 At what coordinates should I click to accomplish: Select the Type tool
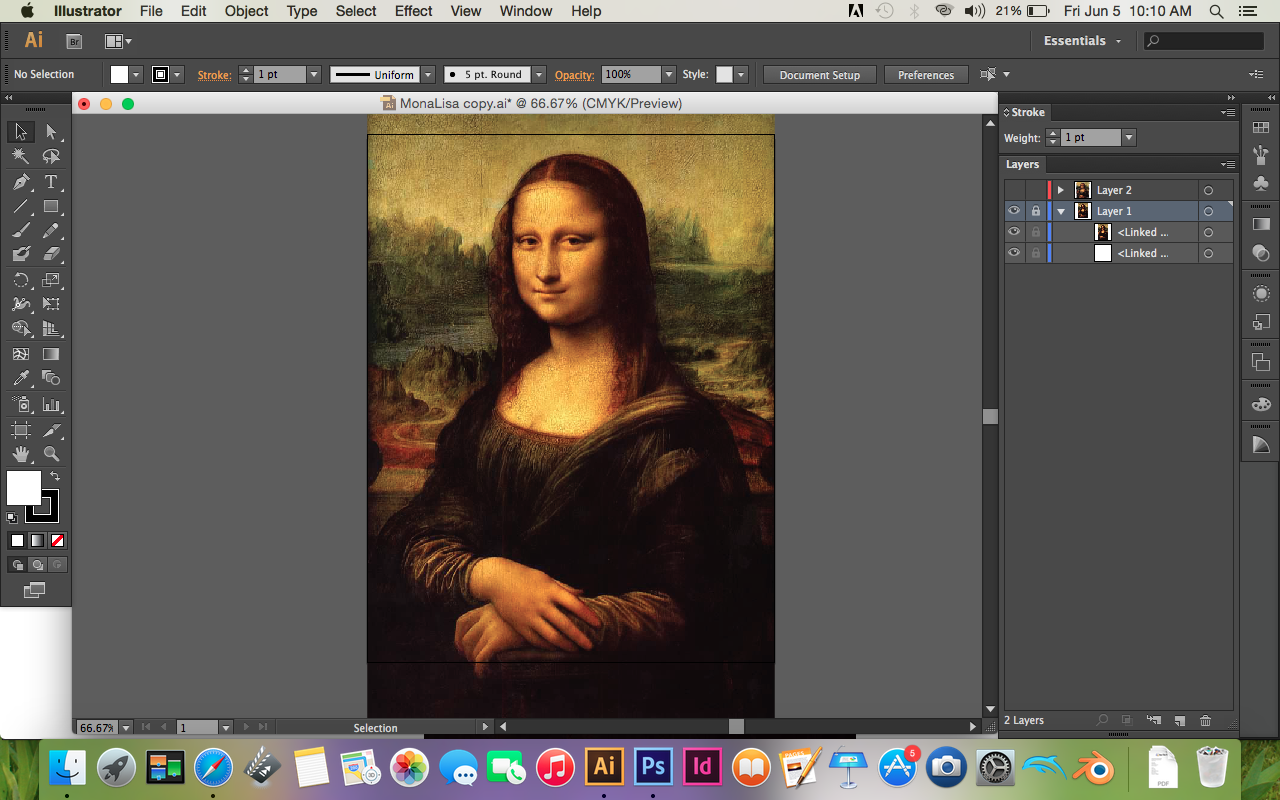point(51,182)
